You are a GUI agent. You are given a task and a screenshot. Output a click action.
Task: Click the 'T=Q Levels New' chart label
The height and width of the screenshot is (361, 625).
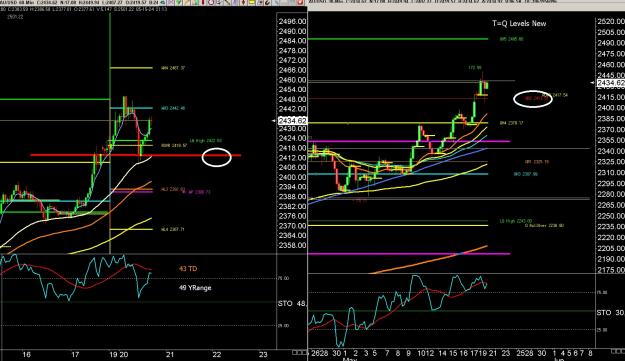pyautogui.click(x=519, y=24)
